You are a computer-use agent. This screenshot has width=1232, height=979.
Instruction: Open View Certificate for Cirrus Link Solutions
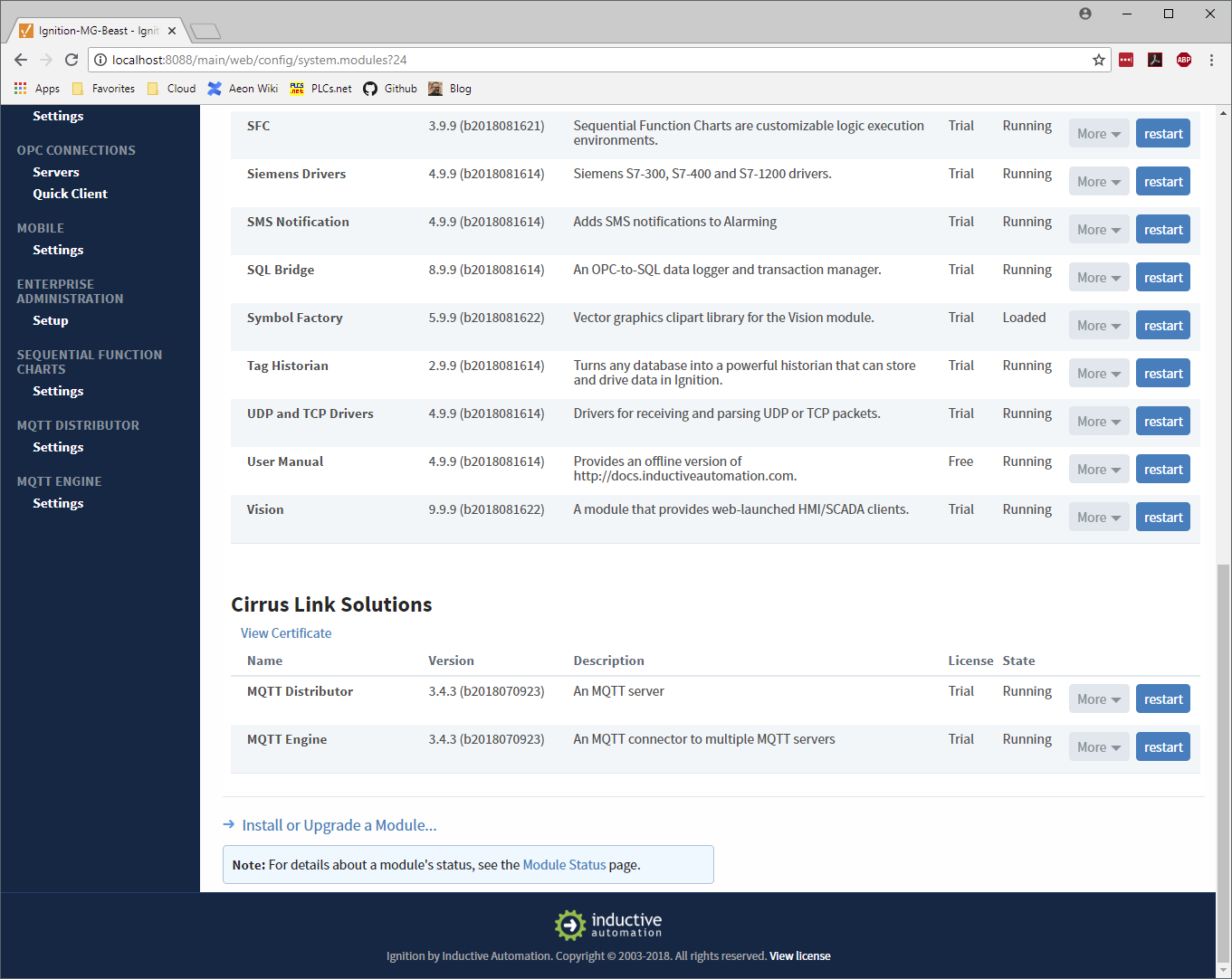(x=286, y=633)
